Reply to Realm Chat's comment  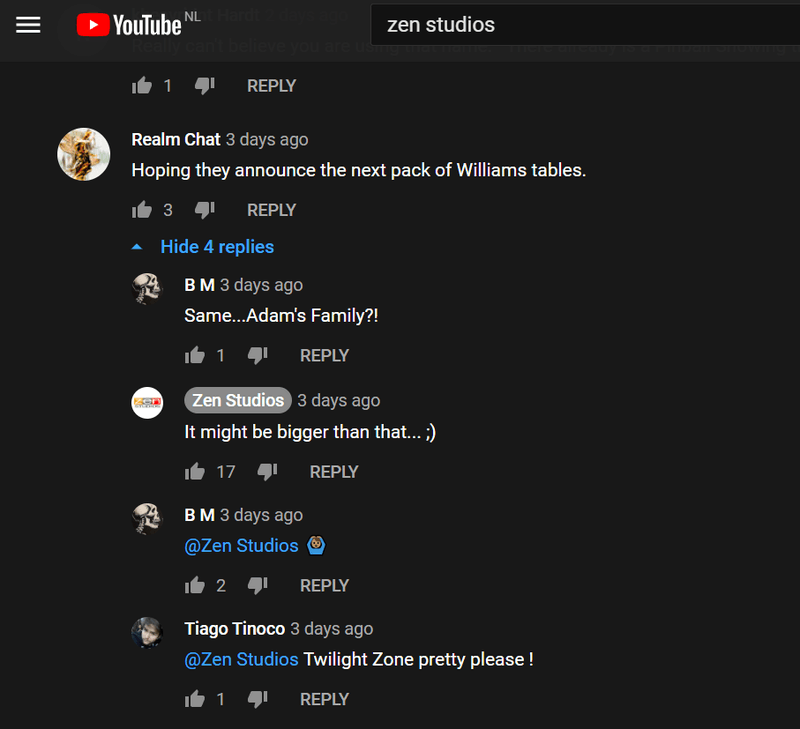click(x=272, y=210)
